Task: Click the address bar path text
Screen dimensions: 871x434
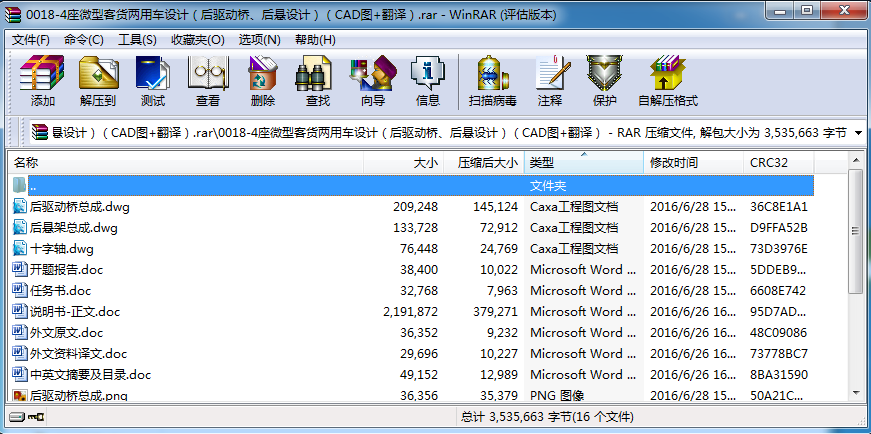Action: (449, 133)
